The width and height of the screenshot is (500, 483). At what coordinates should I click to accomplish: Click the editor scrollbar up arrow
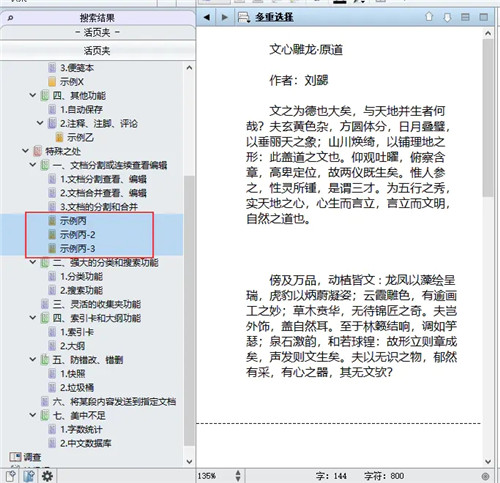488,33
